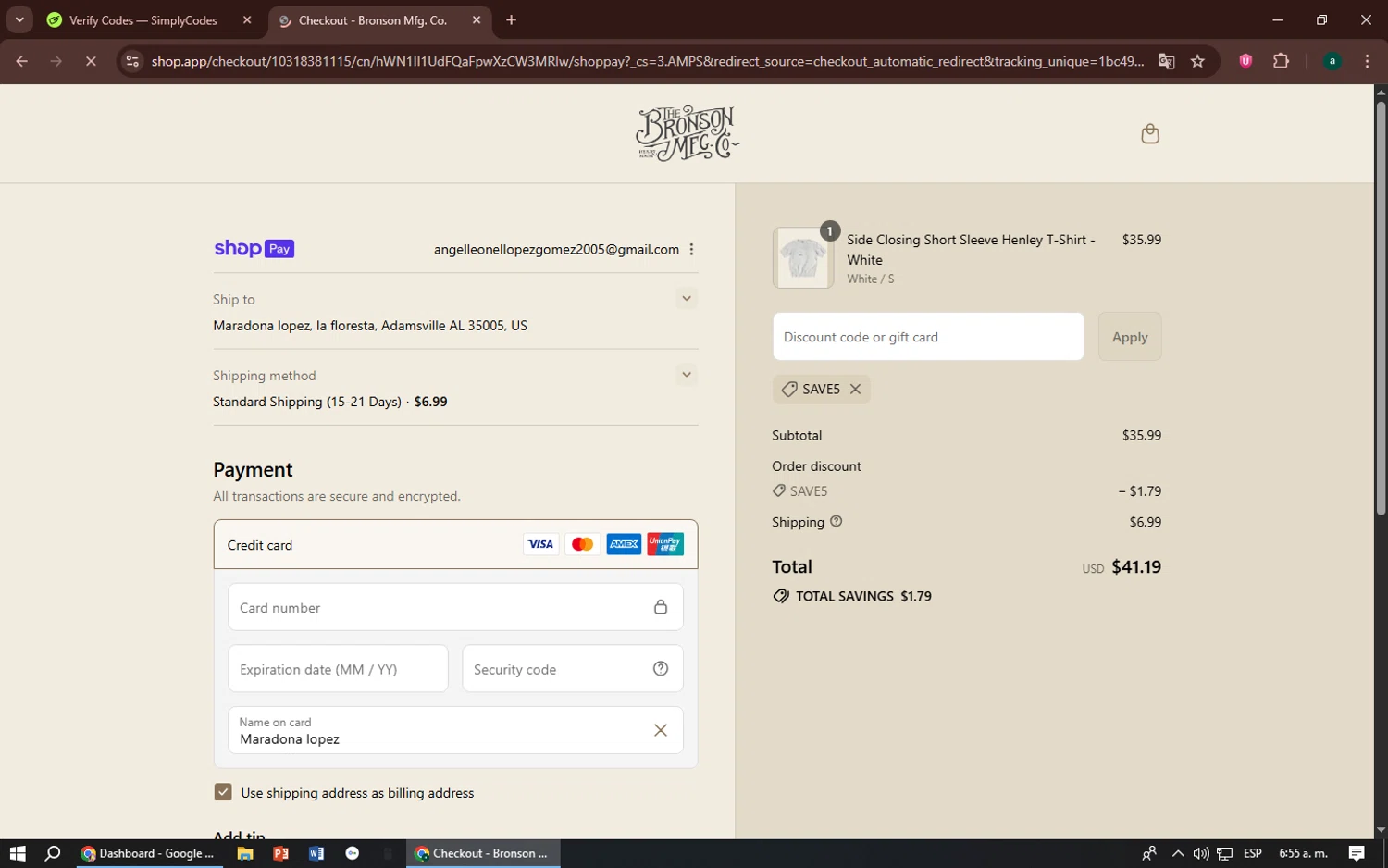Click the taskbar clock 6:55 a. m.
Viewport: 1388px width, 868px height.
click(x=1303, y=853)
